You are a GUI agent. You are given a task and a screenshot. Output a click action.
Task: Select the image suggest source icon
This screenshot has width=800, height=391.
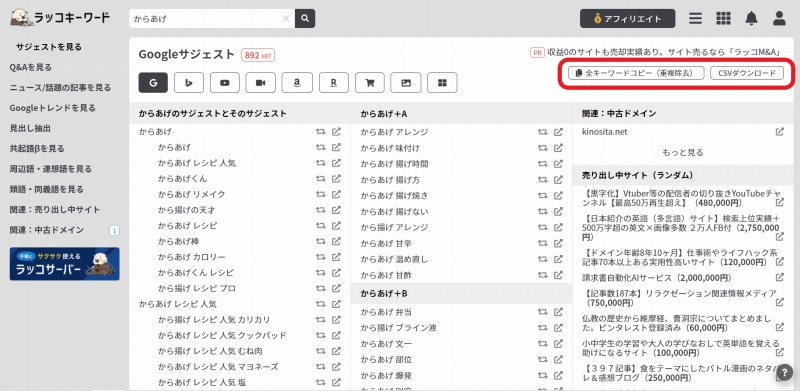406,83
